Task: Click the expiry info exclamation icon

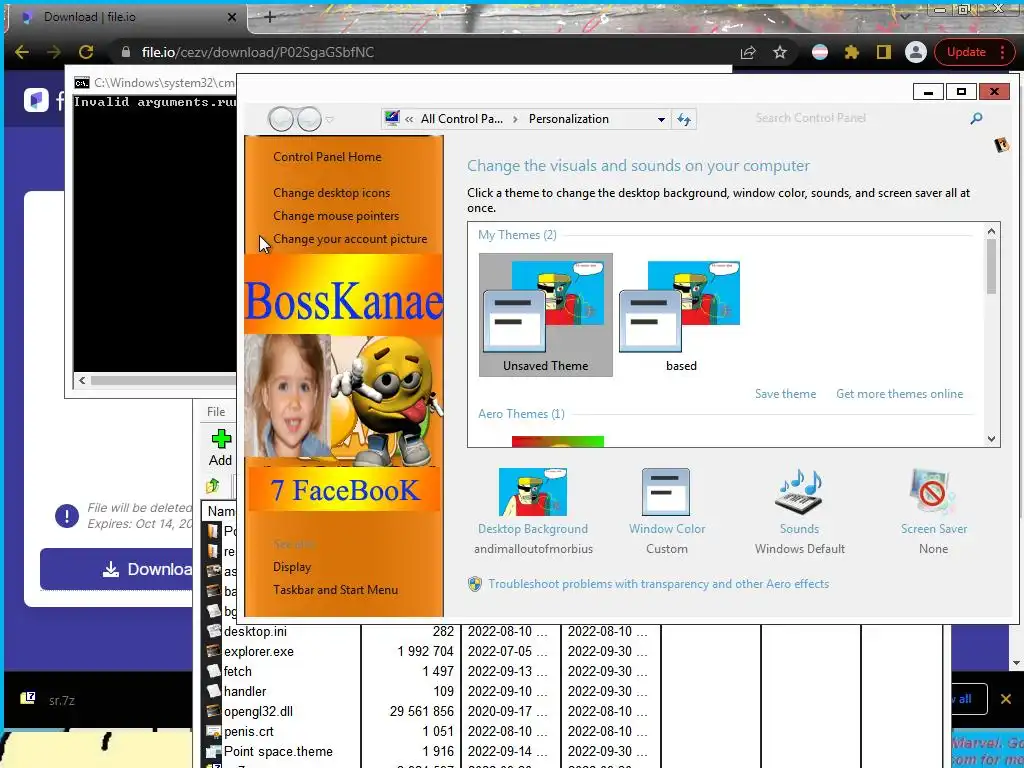Action: tap(67, 516)
